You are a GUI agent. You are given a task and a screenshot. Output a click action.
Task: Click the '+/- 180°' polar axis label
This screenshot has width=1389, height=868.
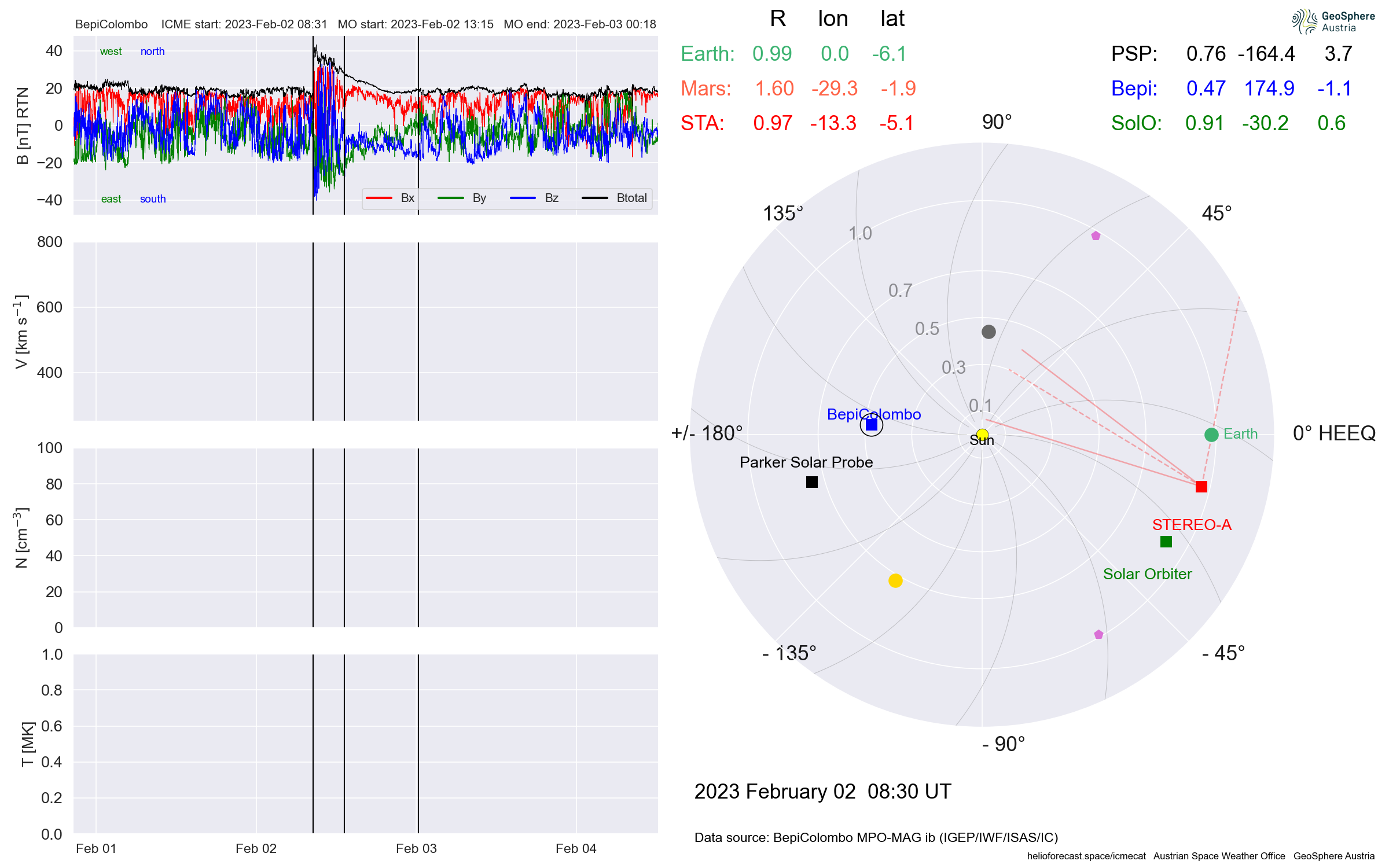point(707,433)
